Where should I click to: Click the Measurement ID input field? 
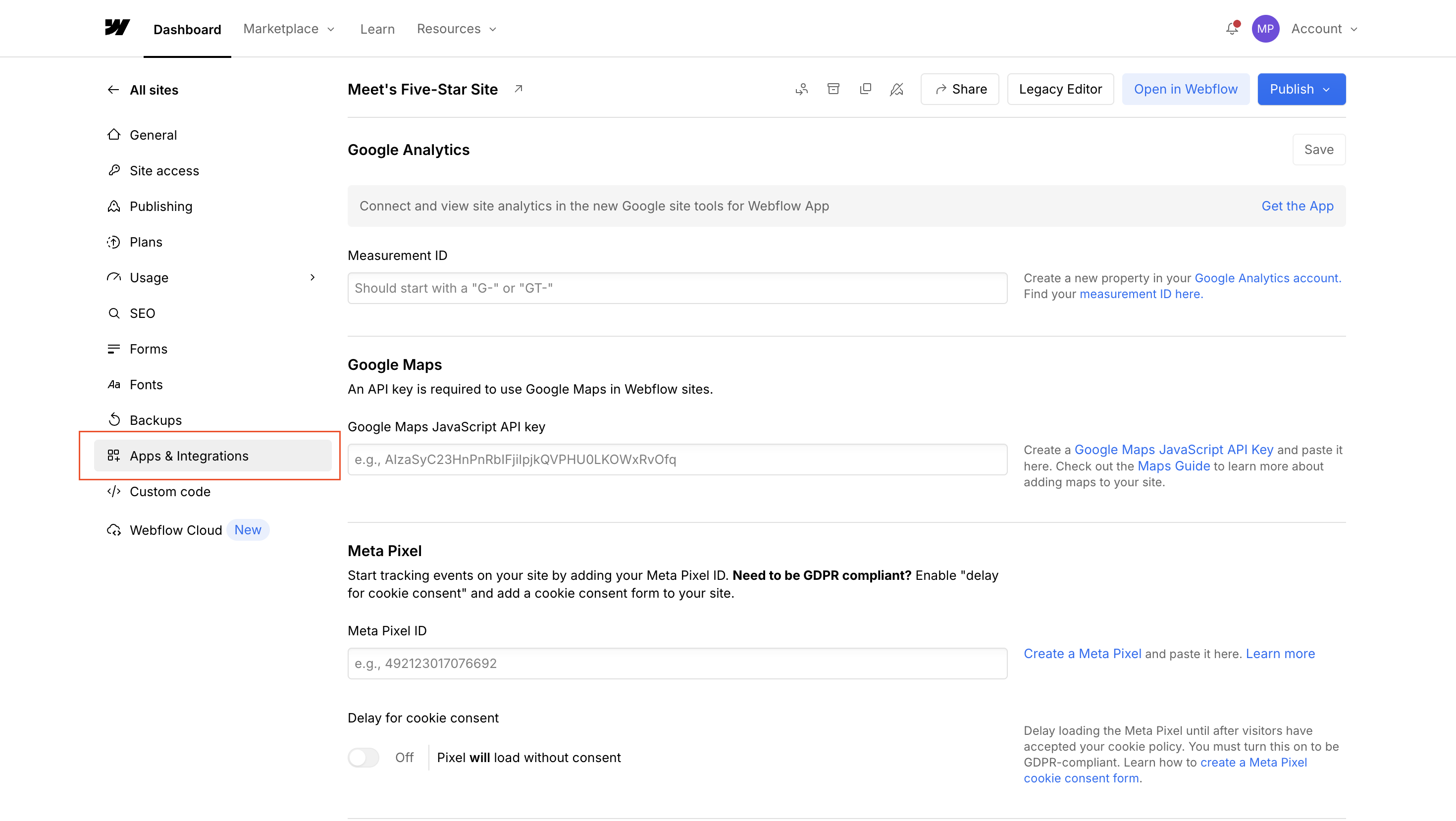point(676,288)
